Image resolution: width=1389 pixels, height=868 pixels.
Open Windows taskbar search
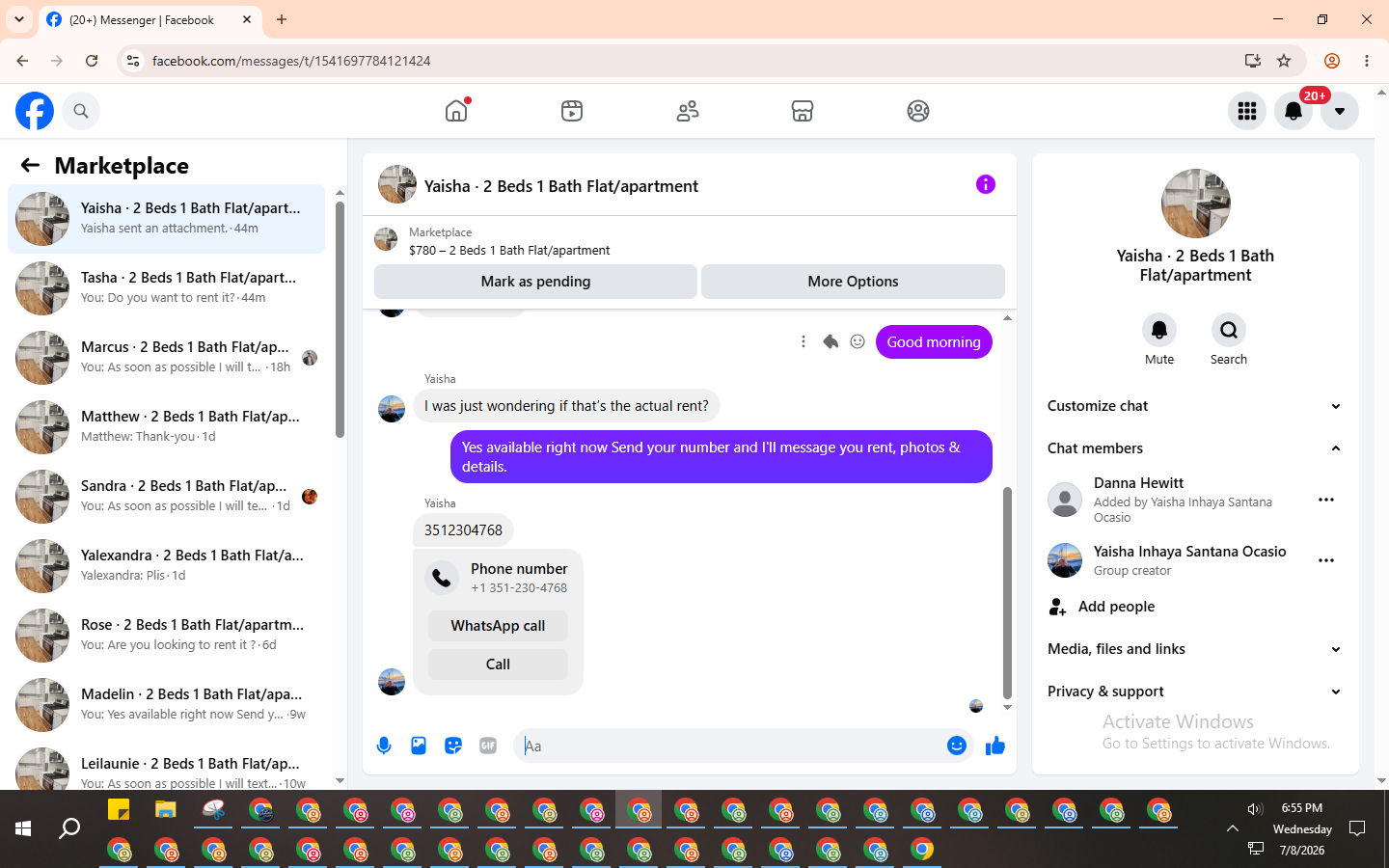point(69,828)
